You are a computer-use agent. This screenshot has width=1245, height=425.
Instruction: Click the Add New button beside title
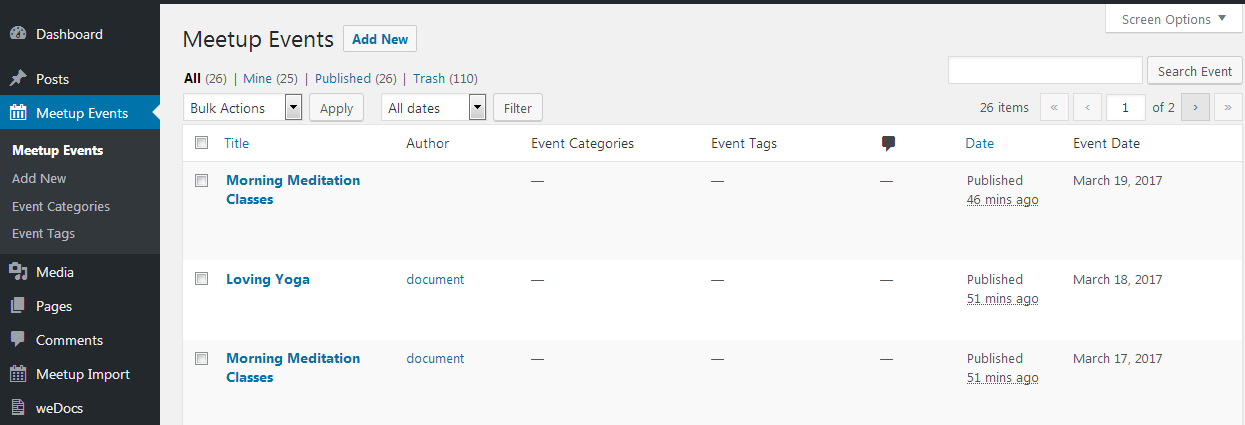[380, 39]
